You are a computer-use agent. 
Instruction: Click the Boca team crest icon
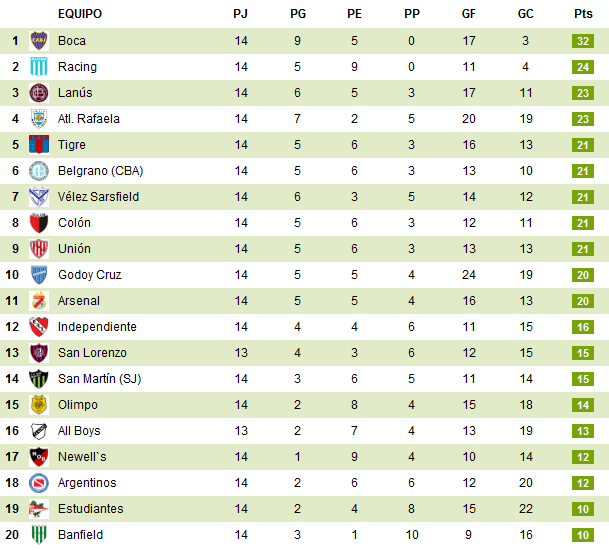pyautogui.click(x=39, y=41)
